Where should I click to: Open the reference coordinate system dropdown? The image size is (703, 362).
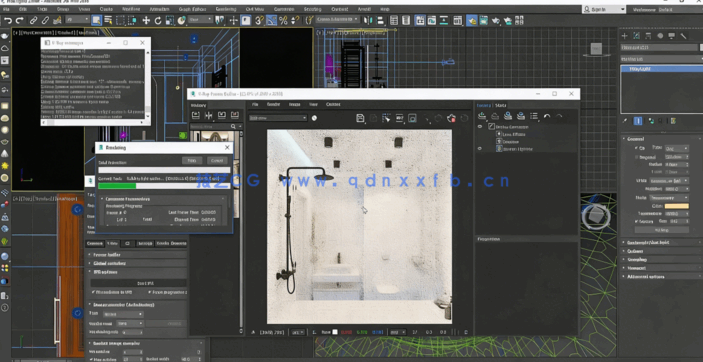pyautogui.click(x=200, y=20)
